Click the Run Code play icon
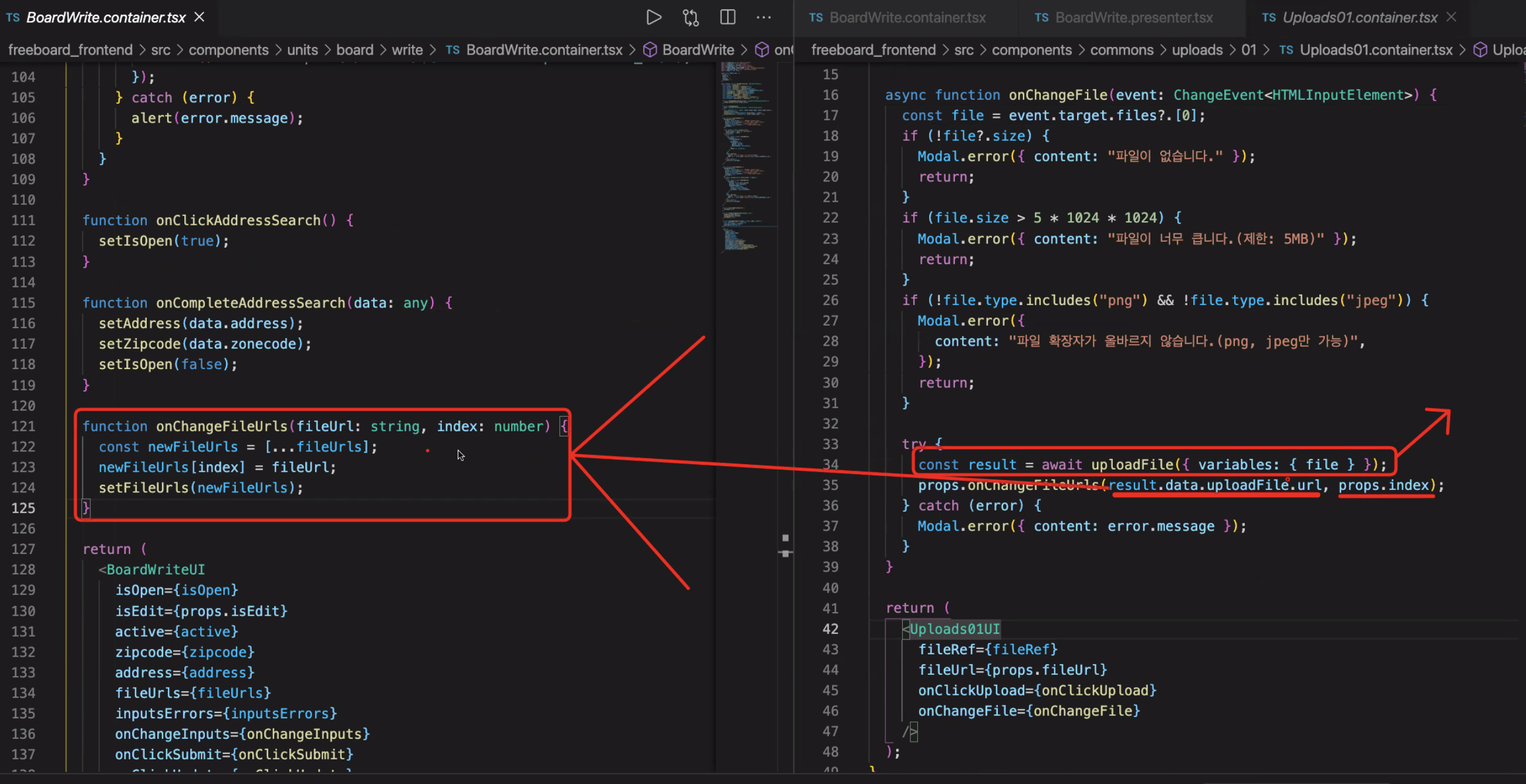The image size is (1526, 784). (653, 17)
